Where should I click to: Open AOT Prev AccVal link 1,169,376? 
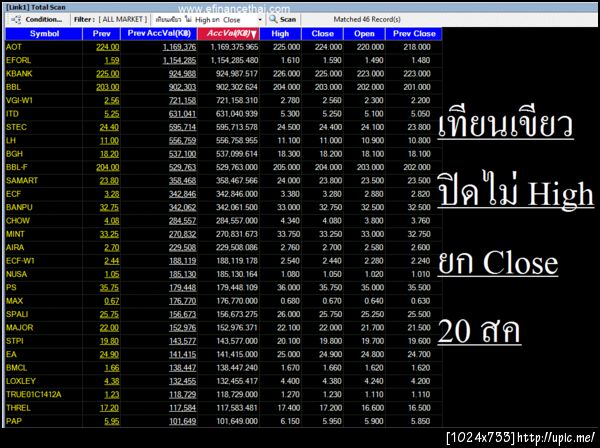pyautogui.click(x=179, y=47)
